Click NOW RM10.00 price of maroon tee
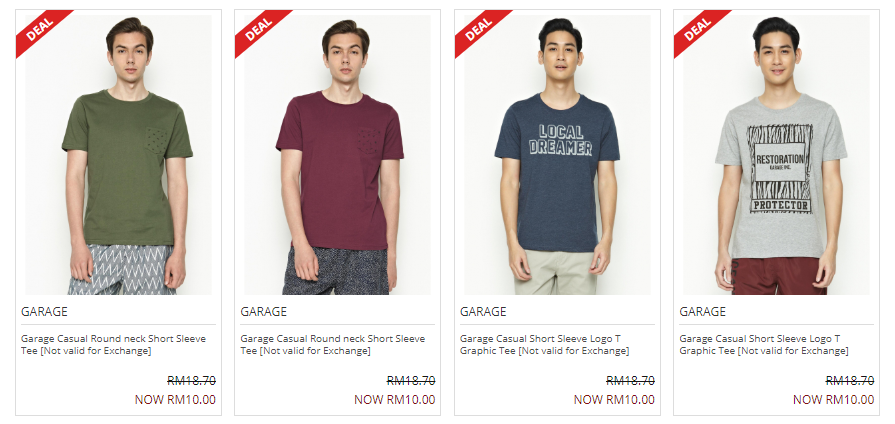The image size is (895, 424). [x=394, y=399]
